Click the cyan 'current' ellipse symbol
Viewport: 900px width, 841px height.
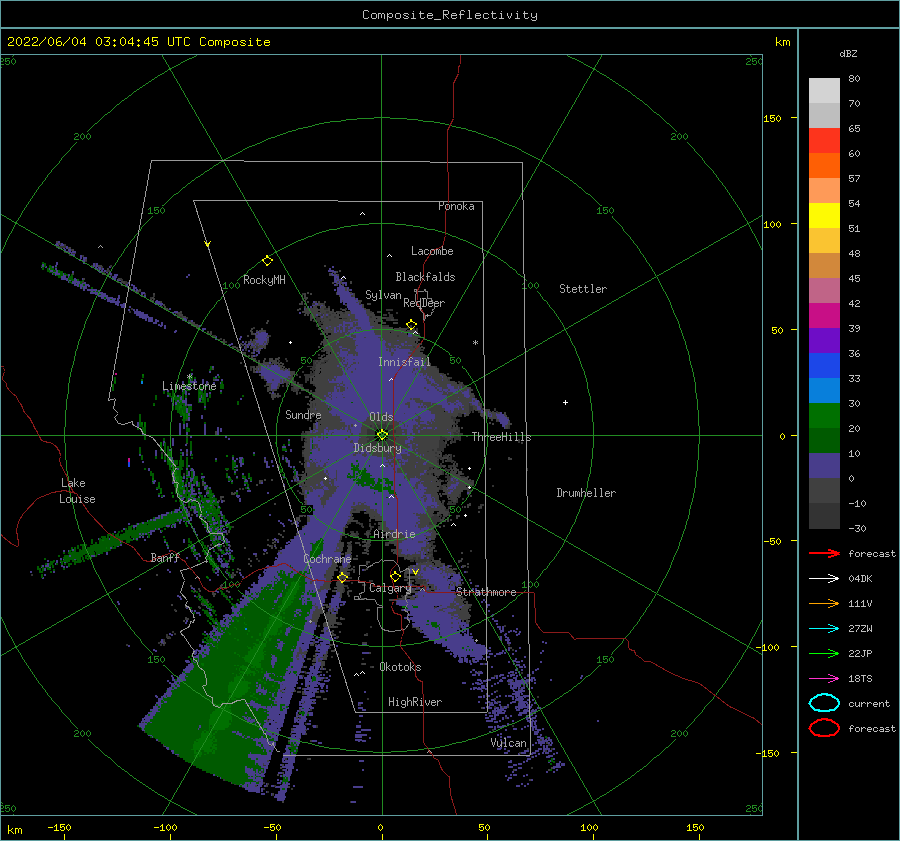[x=824, y=703]
